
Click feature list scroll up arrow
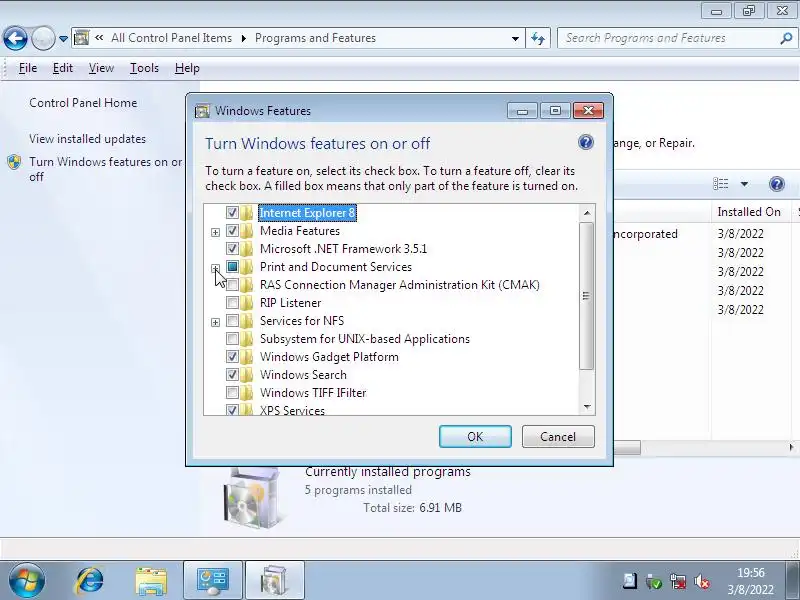pos(587,213)
